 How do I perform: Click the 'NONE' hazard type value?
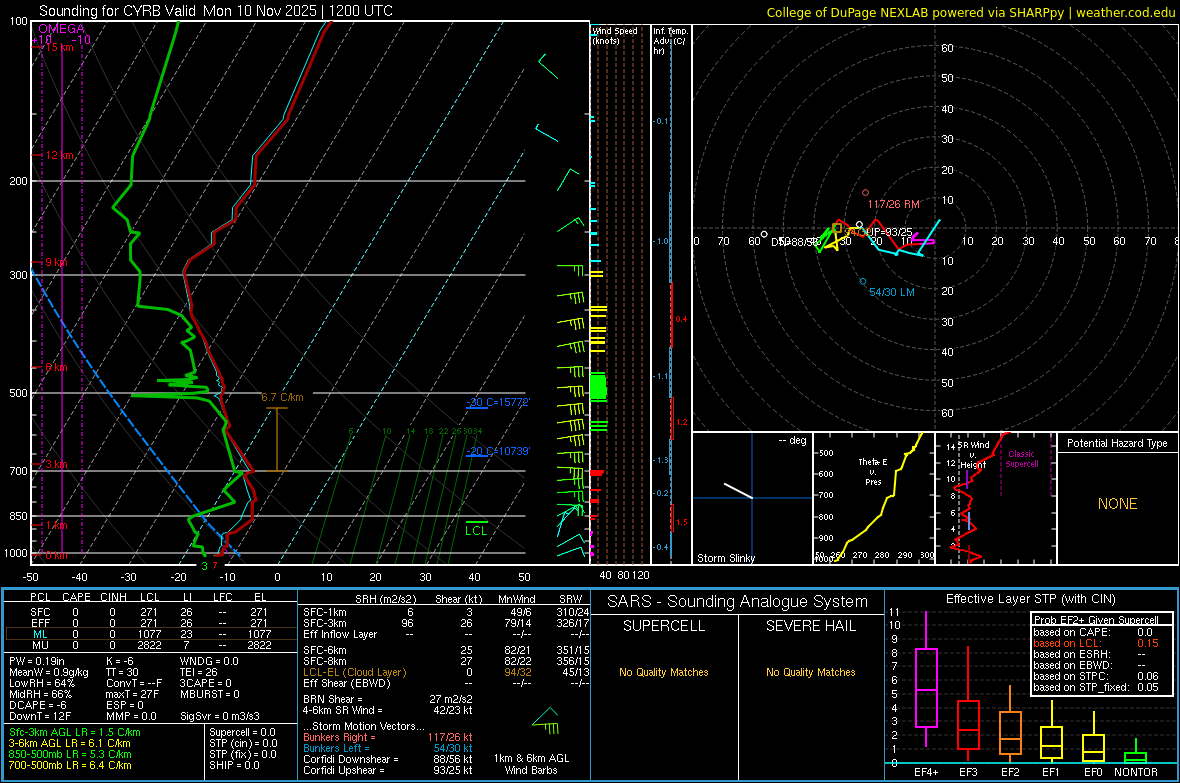point(1117,504)
